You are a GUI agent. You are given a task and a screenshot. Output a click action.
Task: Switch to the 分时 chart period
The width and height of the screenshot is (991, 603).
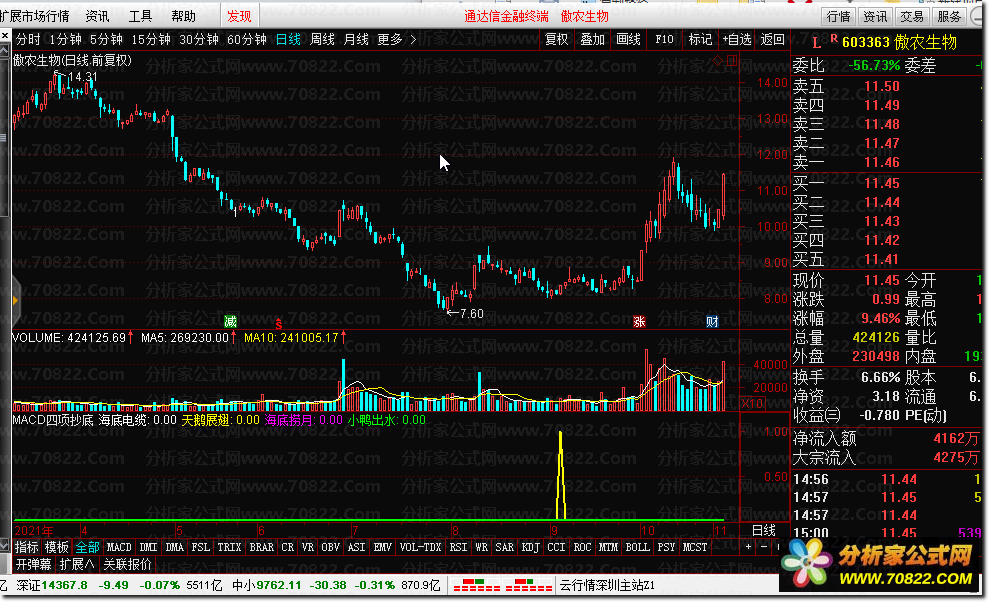(x=28, y=39)
